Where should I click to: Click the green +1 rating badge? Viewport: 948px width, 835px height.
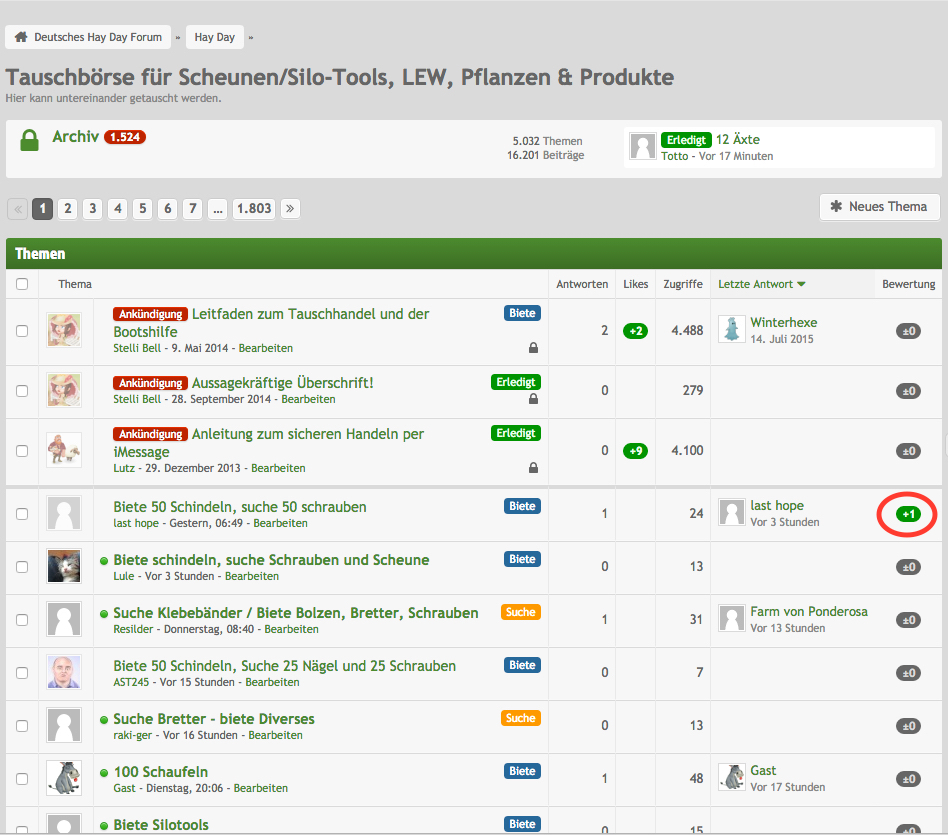[907, 514]
